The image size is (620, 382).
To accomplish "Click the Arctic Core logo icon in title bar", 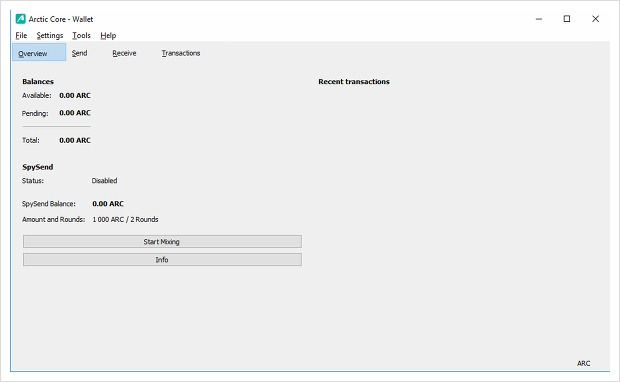I will (21, 19).
